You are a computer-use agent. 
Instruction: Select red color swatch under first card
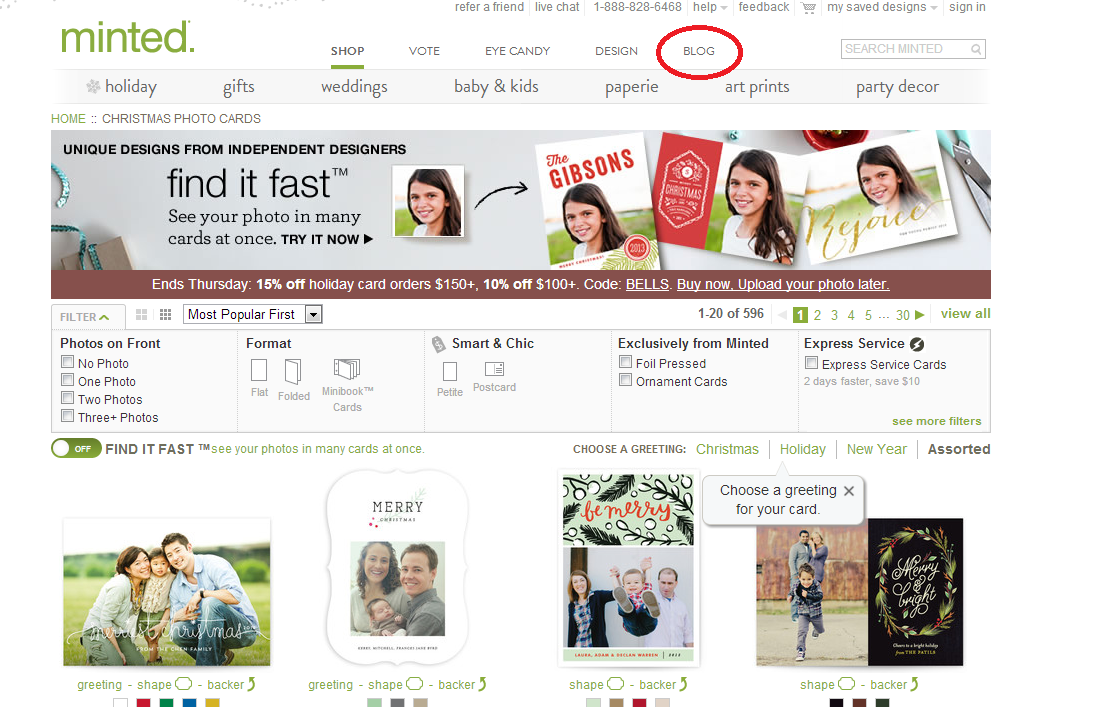point(143,703)
